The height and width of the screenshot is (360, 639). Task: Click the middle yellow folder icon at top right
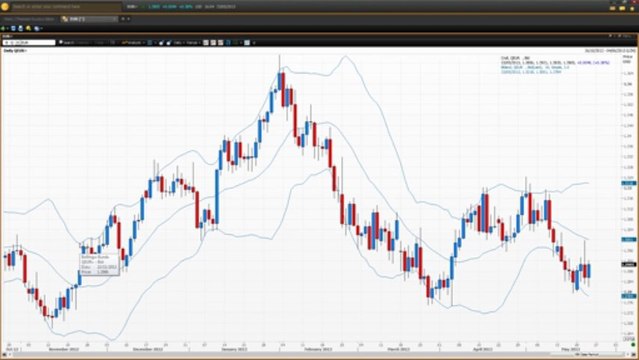[622, 9]
